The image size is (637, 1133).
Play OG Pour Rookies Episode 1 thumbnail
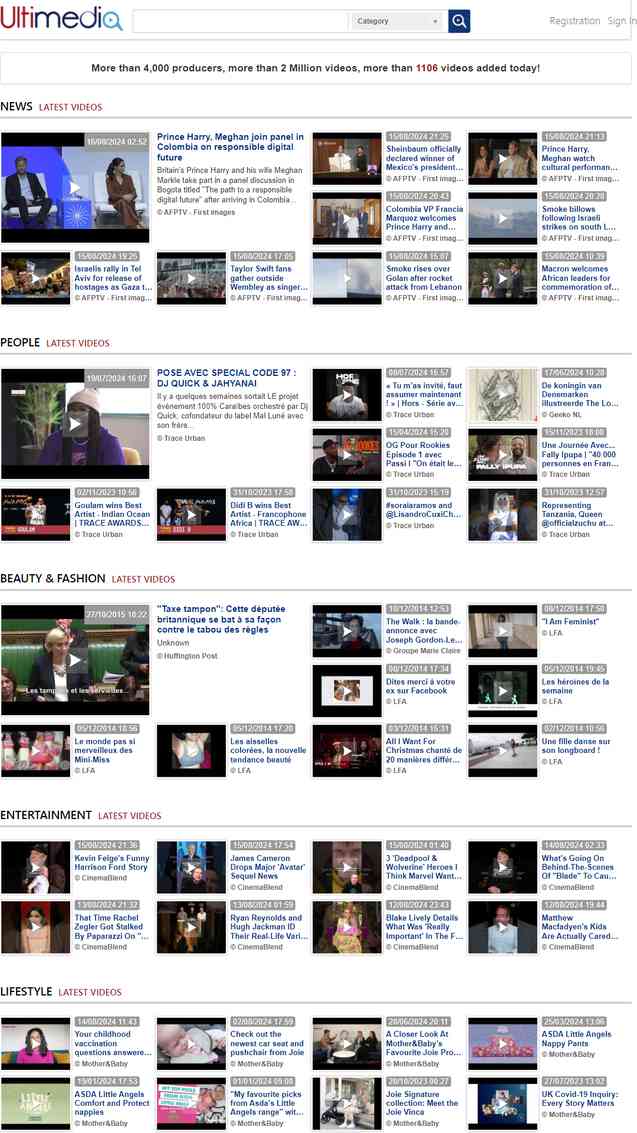pyautogui.click(x=347, y=455)
